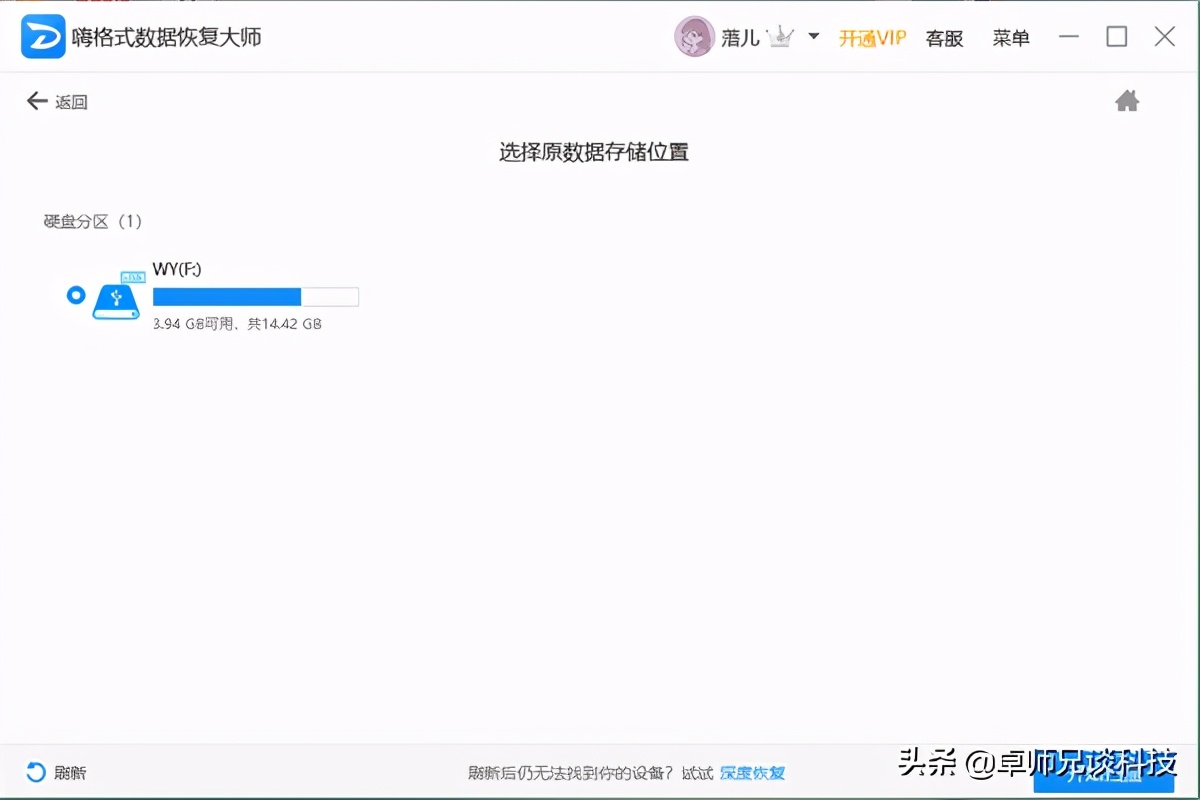Click the blue D app logo icon
Viewport: 1200px width, 800px height.
[x=42, y=36]
